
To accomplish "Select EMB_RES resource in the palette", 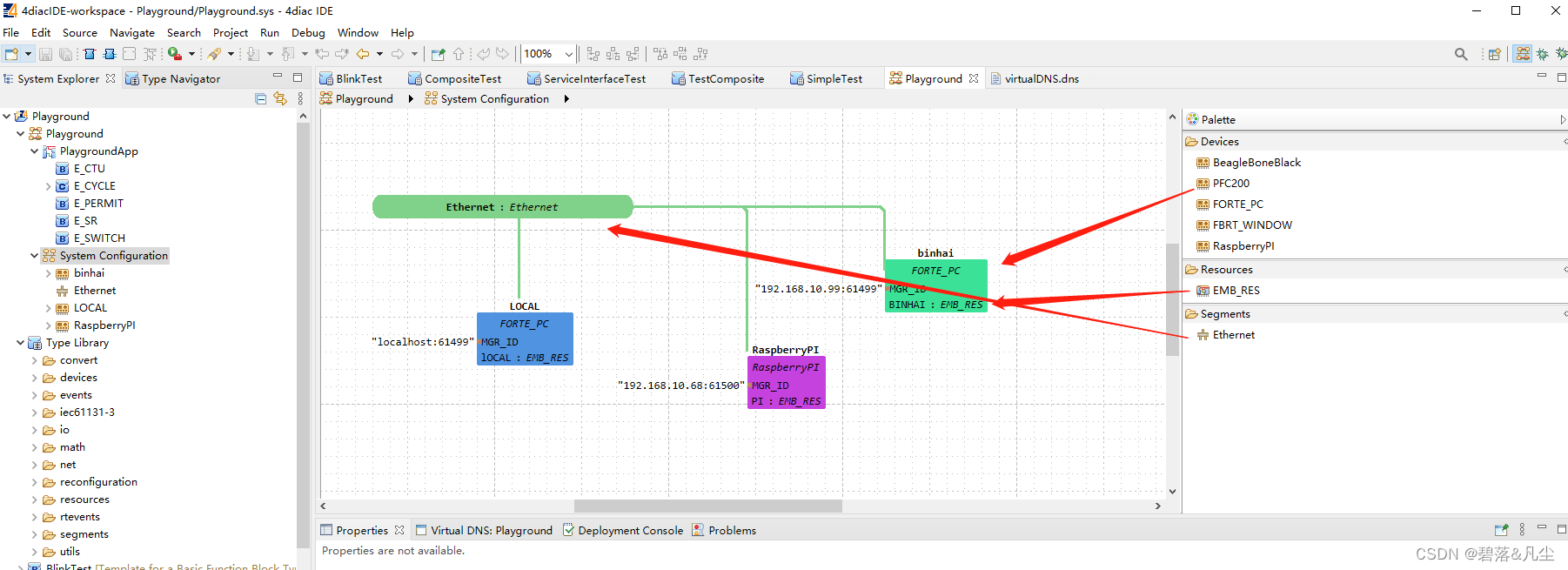I will (1236, 291).
